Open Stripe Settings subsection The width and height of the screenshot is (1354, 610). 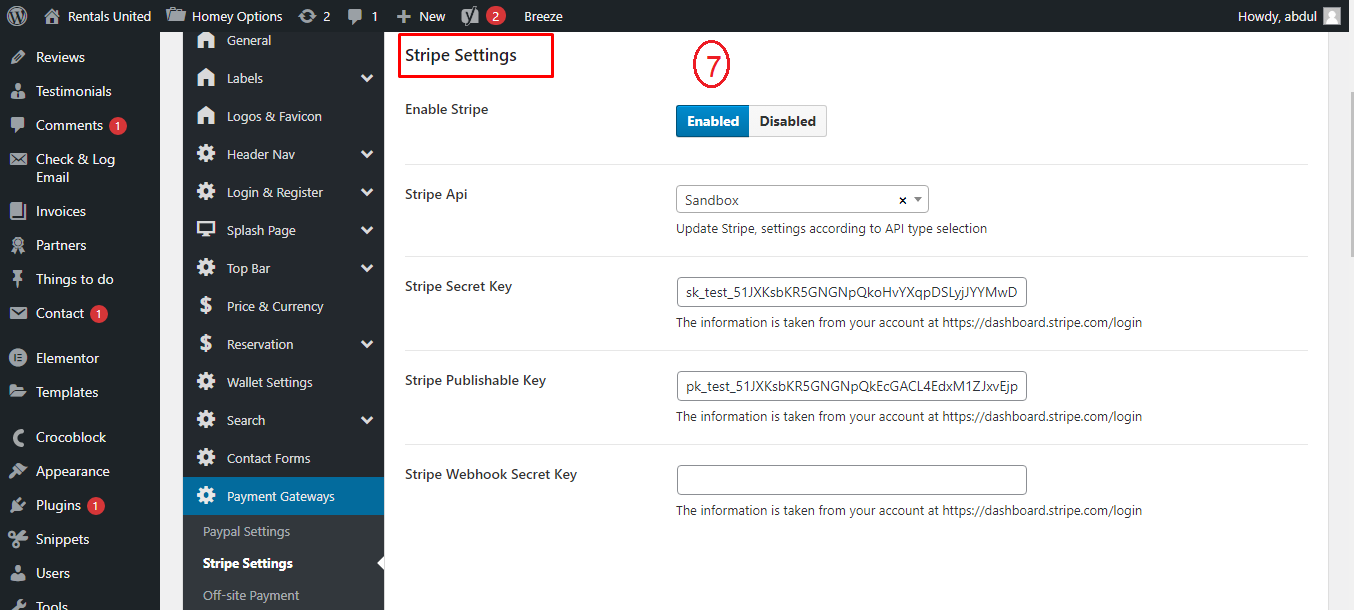pyautogui.click(x=247, y=563)
